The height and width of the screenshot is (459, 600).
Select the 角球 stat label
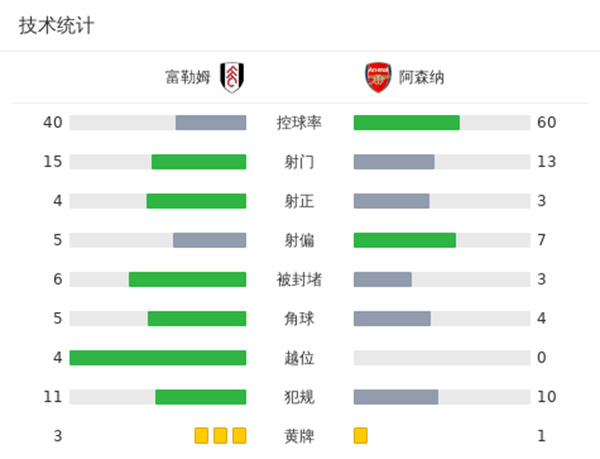pos(299,319)
